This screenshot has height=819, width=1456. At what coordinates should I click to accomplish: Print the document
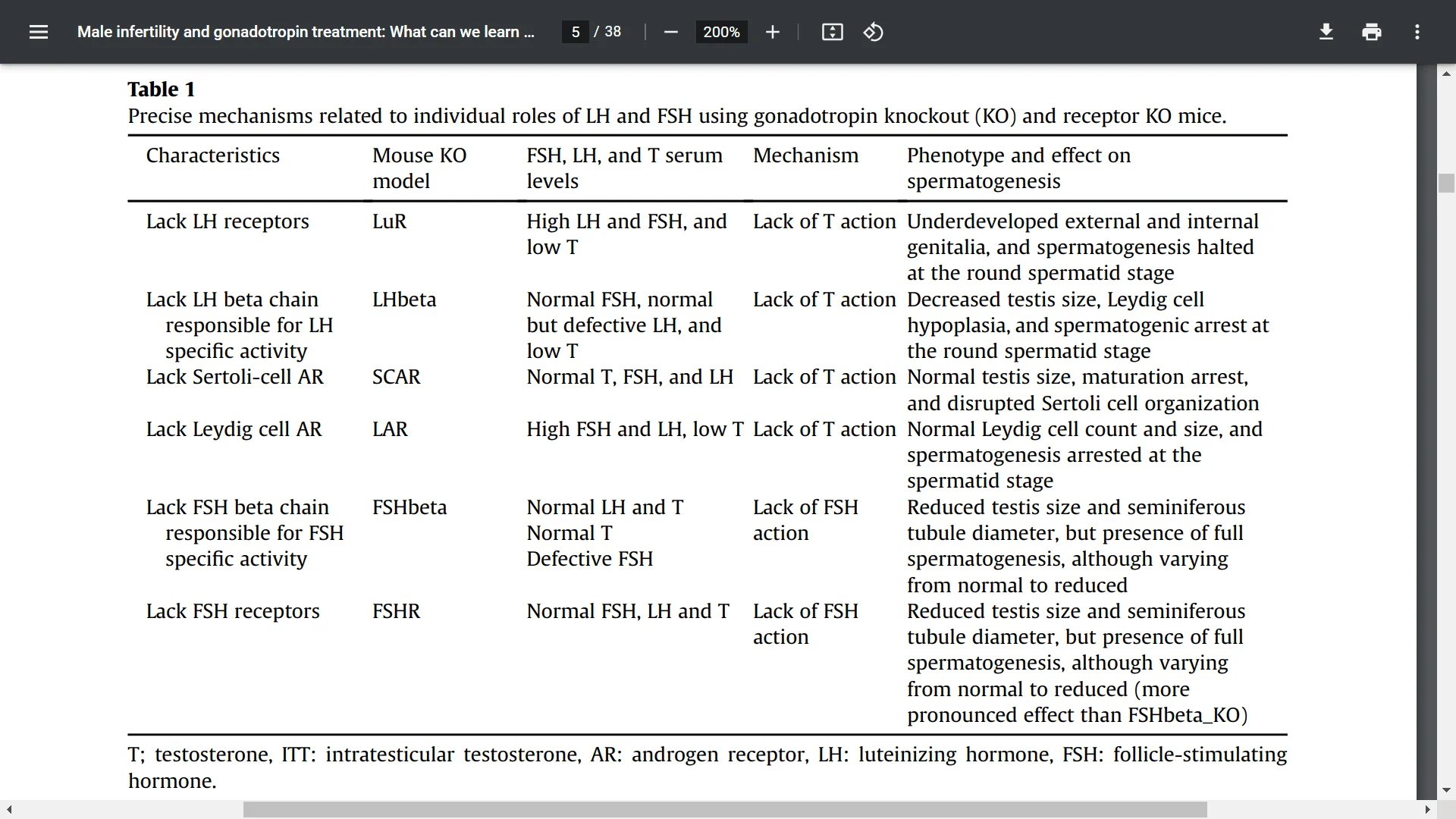click(1372, 32)
